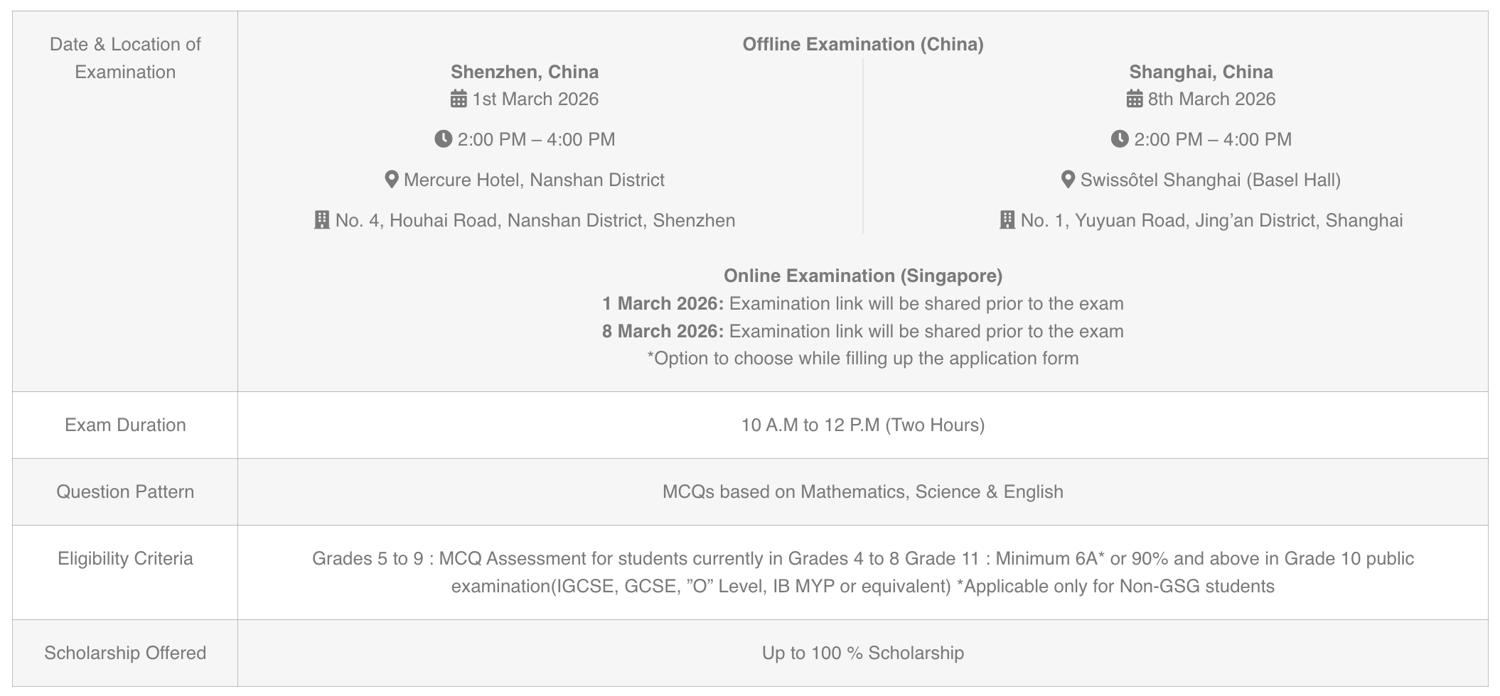Screen dimensions: 1500x696
Task: Click the map pin beside Mercure Hotel
Action: click(x=392, y=180)
